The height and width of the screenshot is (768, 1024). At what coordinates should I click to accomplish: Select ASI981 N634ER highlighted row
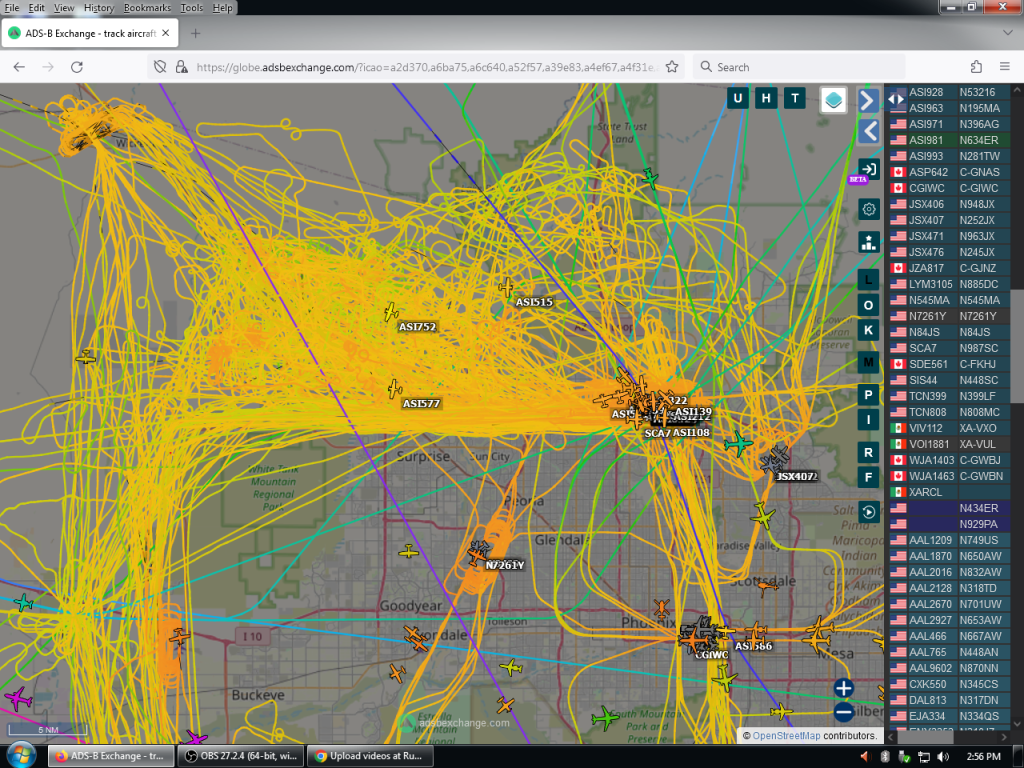pyautogui.click(x=950, y=140)
